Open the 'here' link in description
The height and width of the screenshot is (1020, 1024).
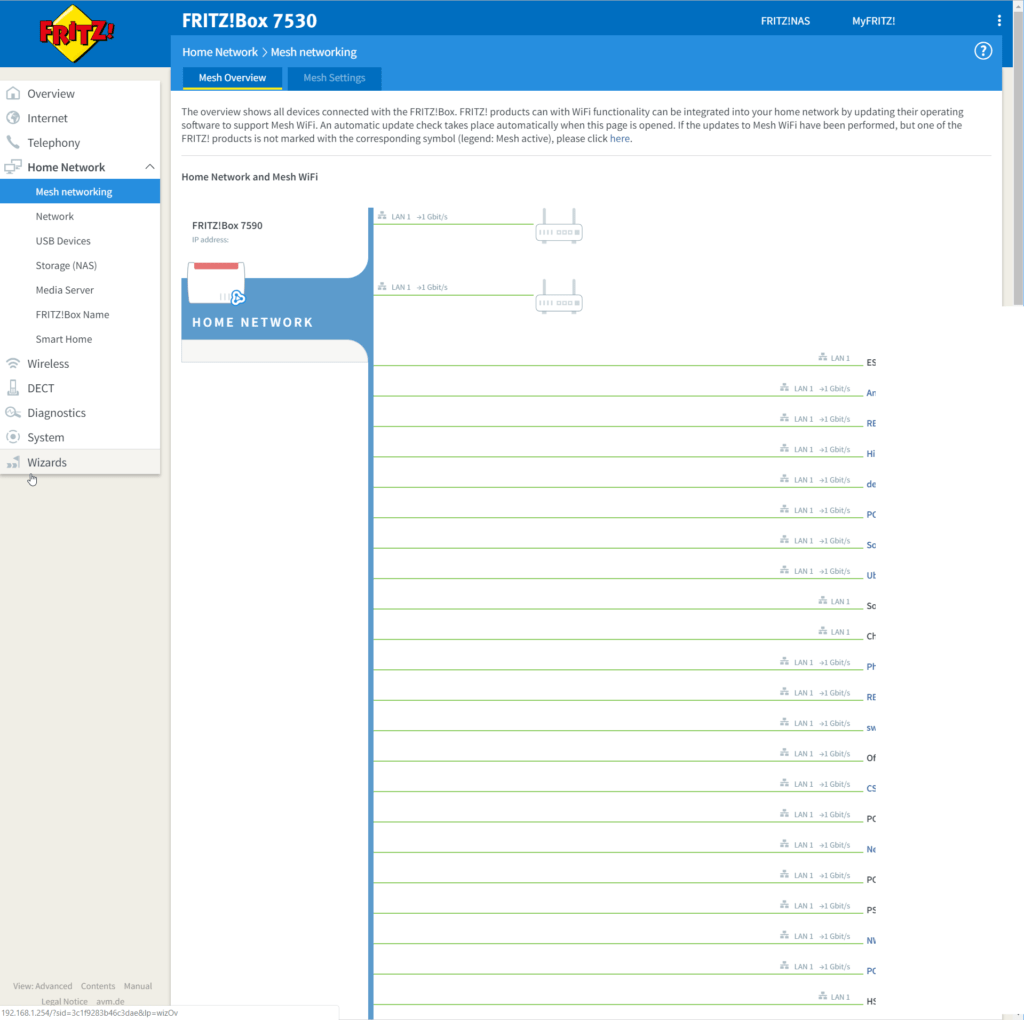tap(620, 139)
